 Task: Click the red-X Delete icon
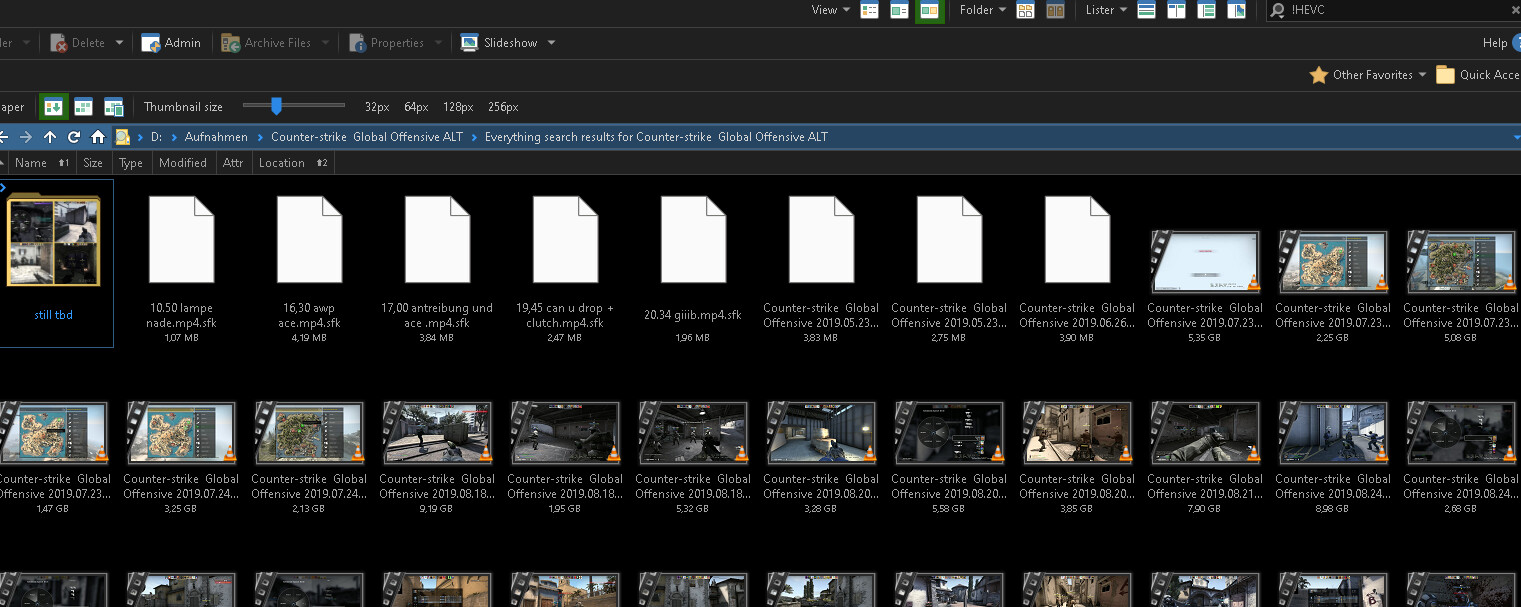coord(59,43)
